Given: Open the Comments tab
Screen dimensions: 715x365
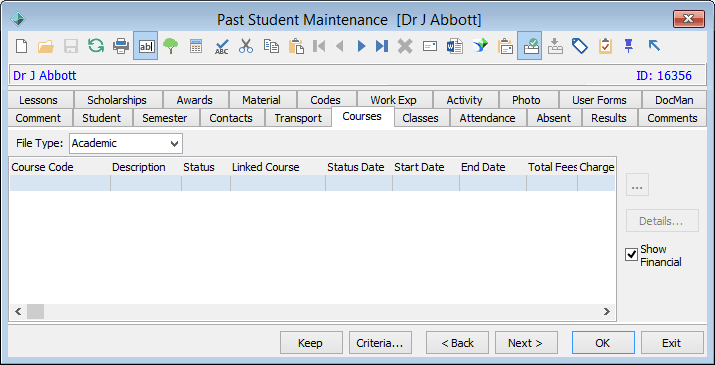Looking at the screenshot, I should [x=672, y=118].
